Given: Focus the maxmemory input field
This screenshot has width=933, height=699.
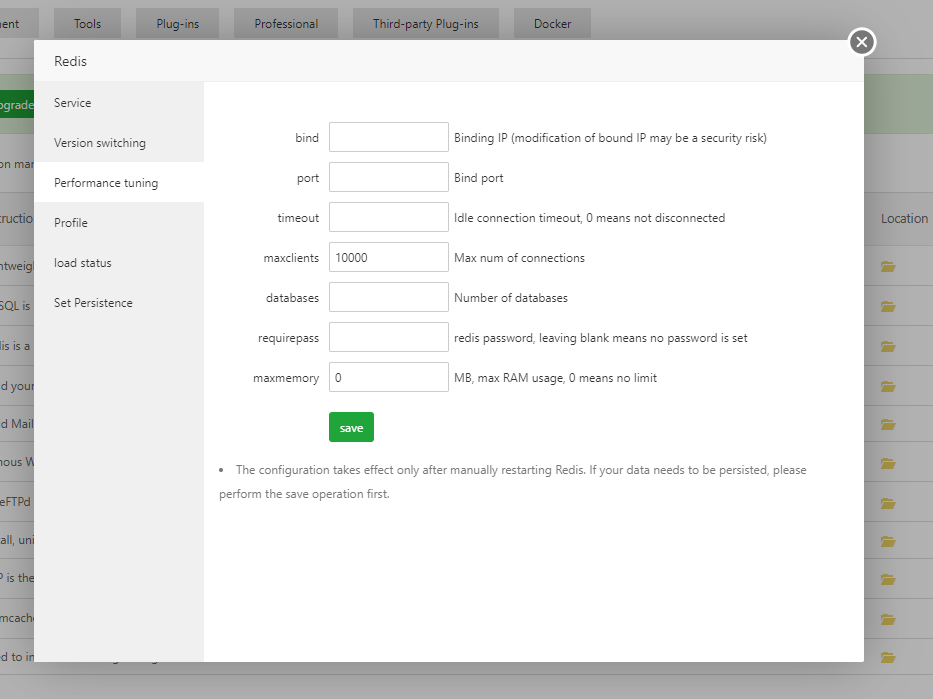Looking at the screenshot, I should (388, 377).
